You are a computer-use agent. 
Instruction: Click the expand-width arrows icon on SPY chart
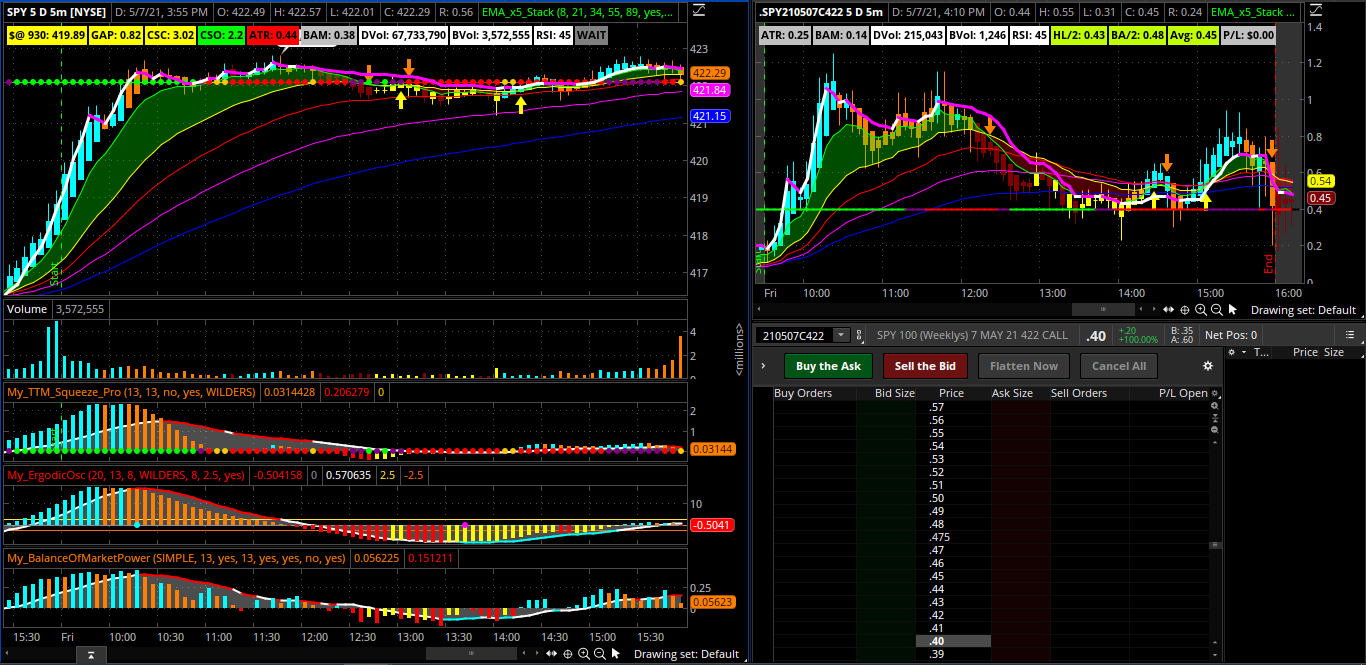(552, 654)
